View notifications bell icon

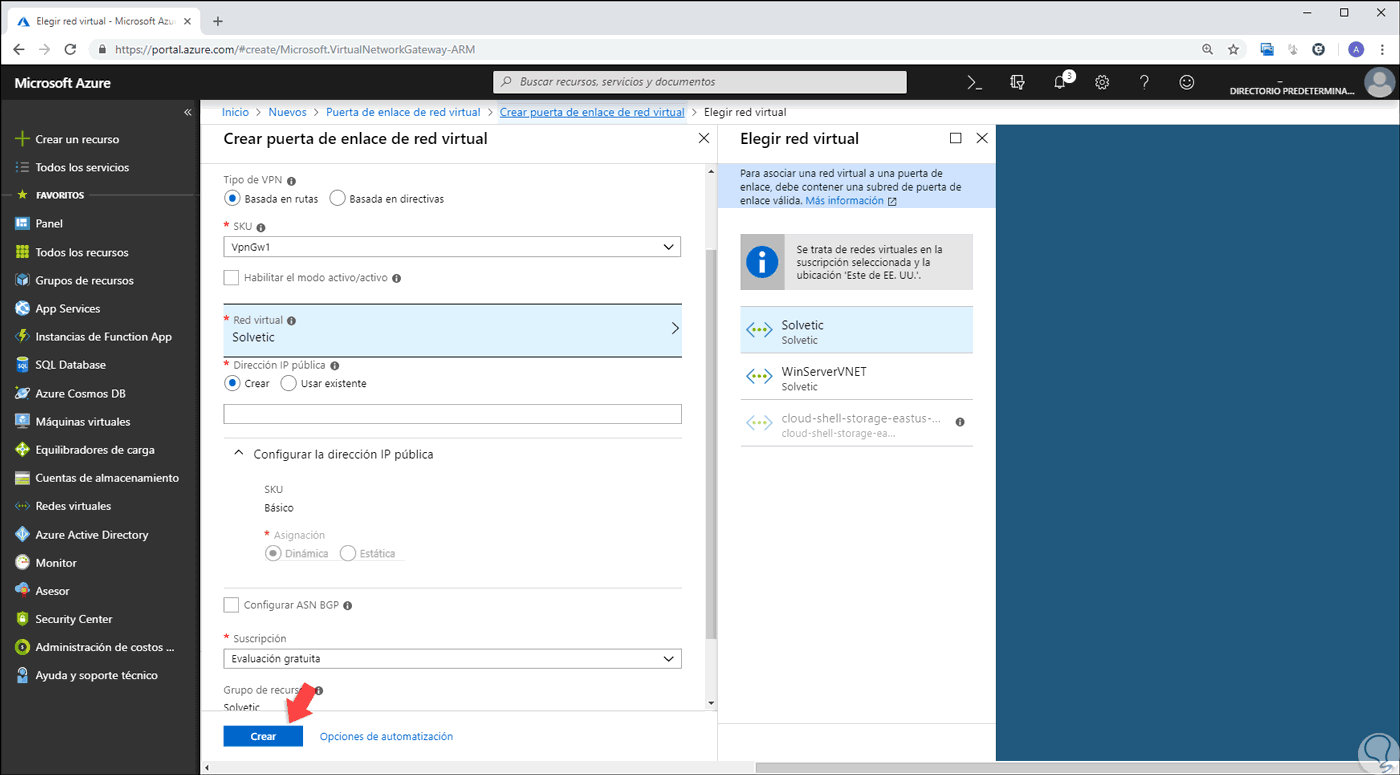point(1061,82)
